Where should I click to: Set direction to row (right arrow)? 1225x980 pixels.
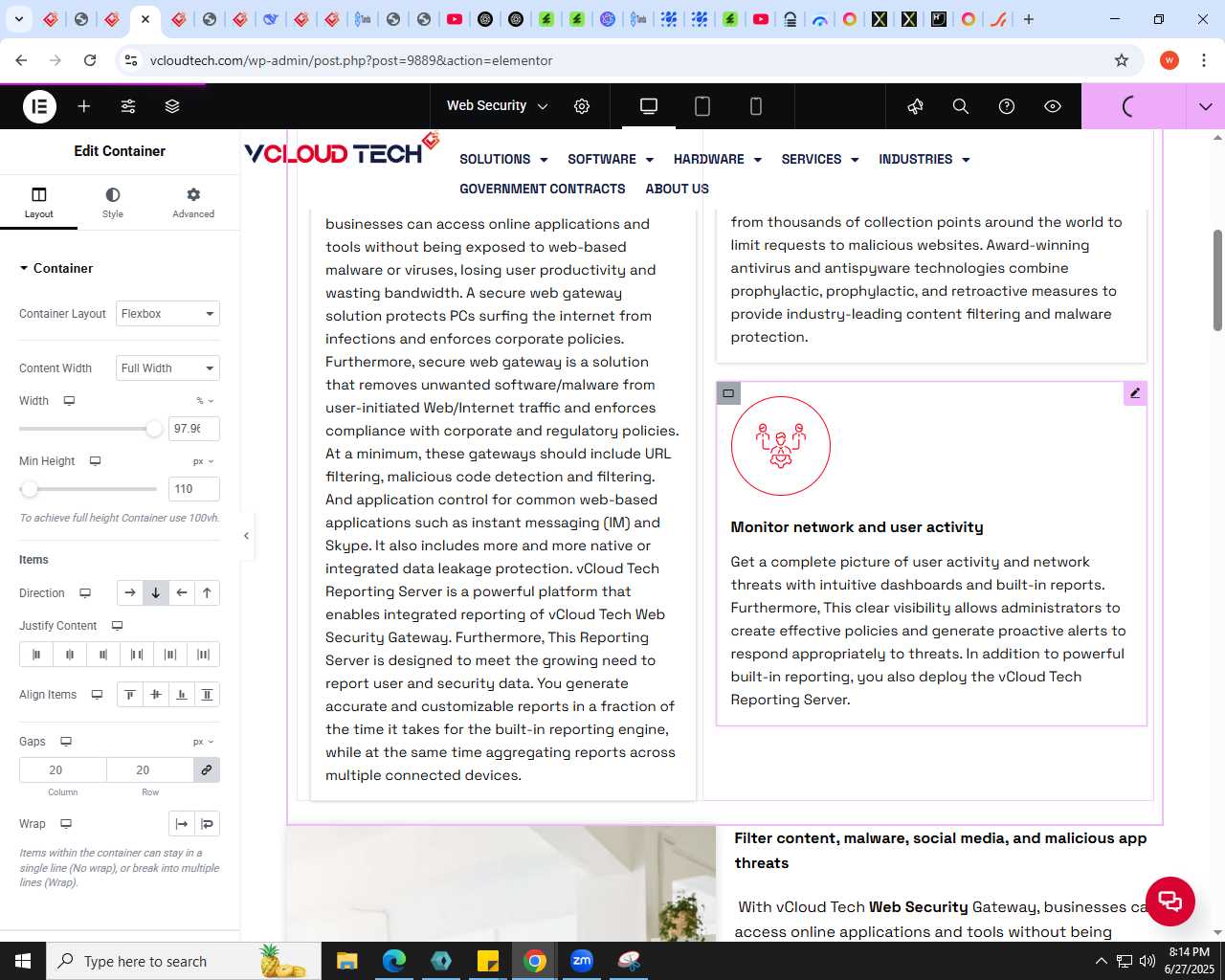(130, 593)
